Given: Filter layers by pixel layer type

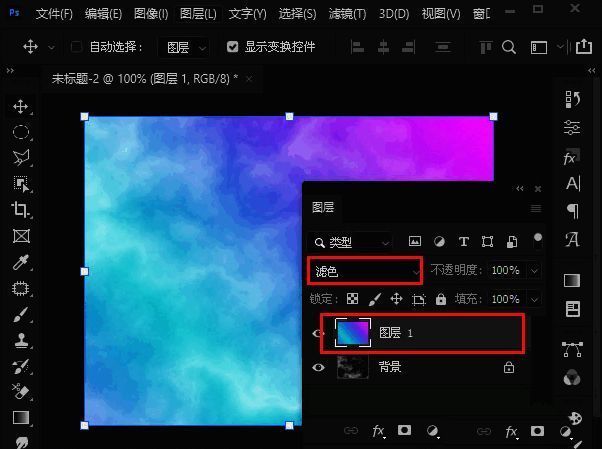Looking at the screenshot, I should (x=415, y=241).
